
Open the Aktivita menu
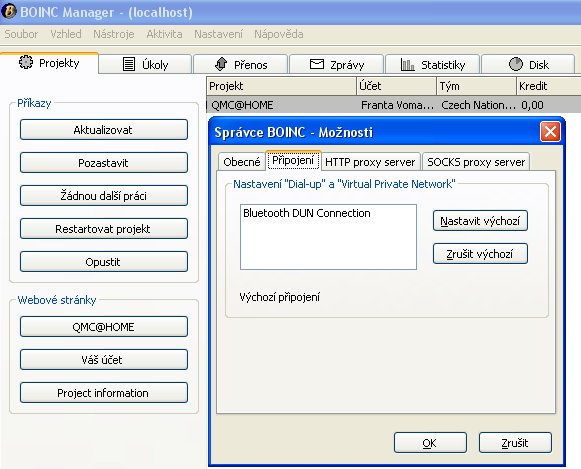coord(164,34)
